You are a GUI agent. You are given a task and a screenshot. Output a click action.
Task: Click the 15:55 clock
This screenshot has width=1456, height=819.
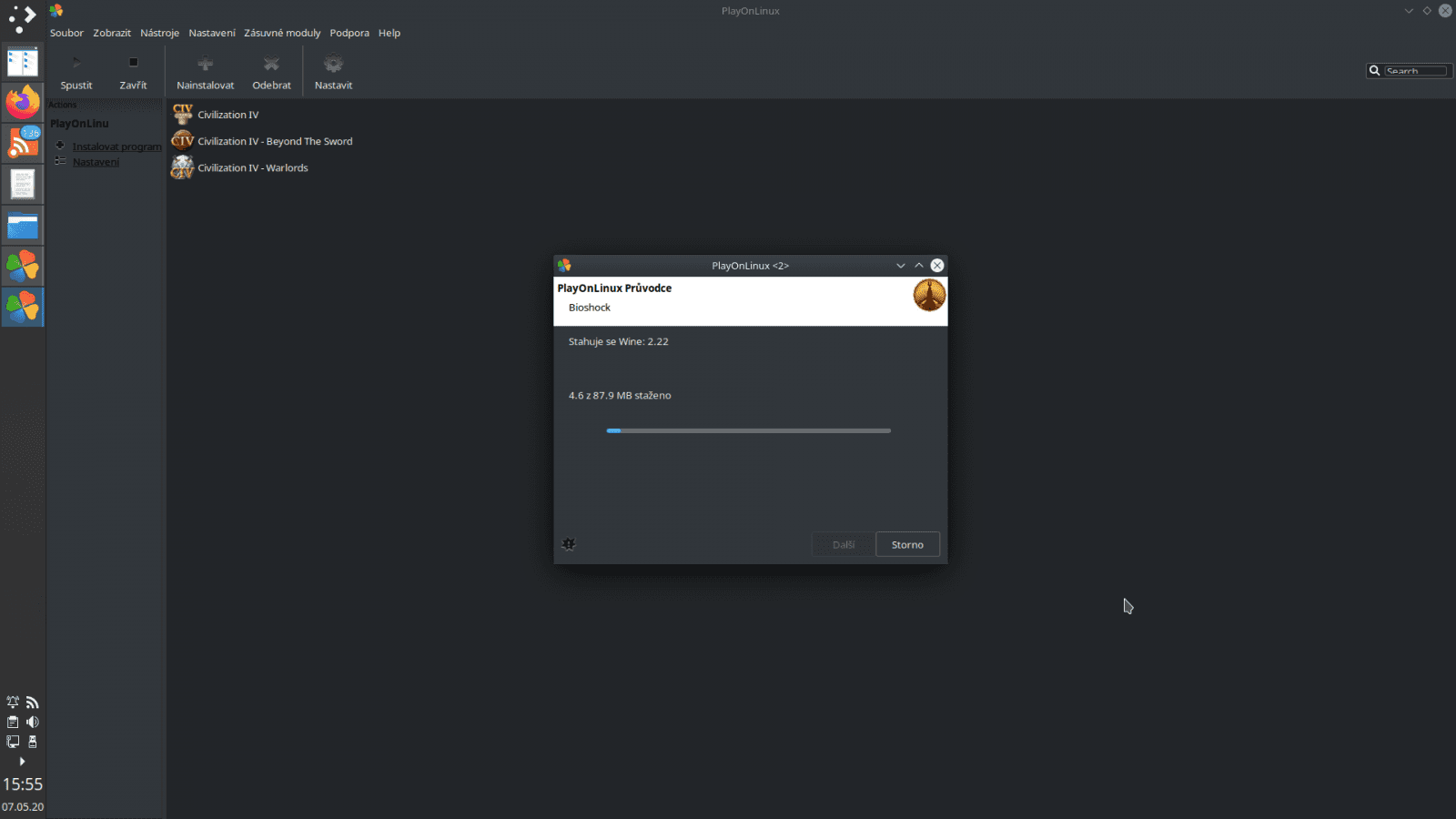pos(23,784)
